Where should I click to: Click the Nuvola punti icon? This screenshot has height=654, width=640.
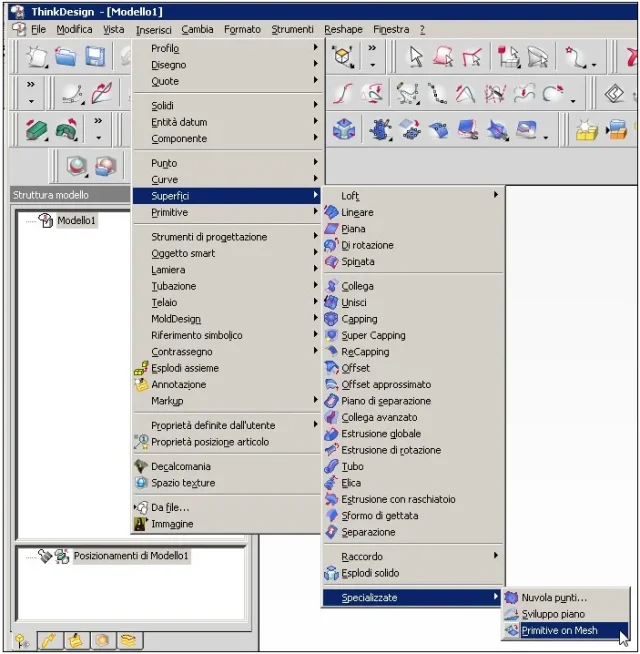coord(511,597)
